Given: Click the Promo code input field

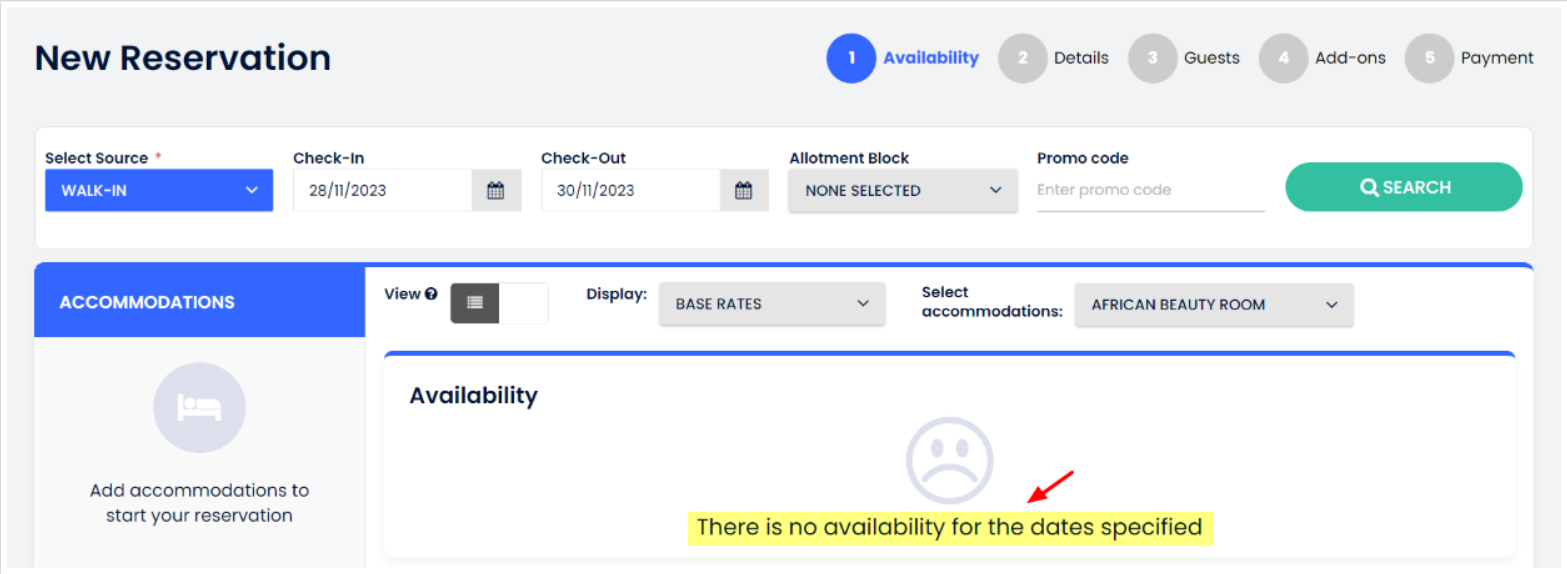Looking at the screenshot, I should pos(1150,190).
